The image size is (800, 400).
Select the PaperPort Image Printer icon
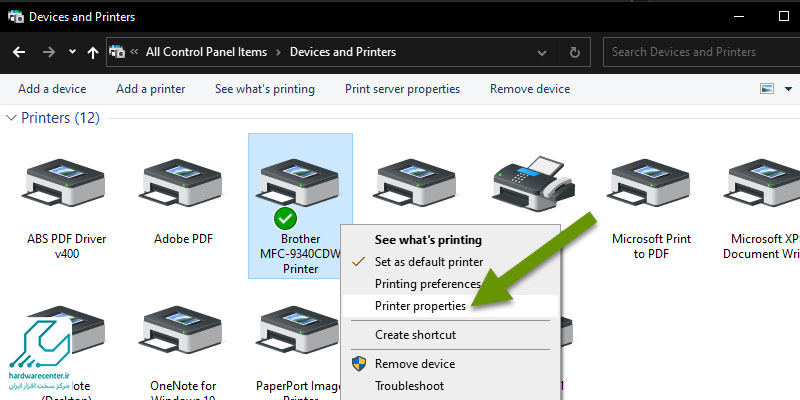(x=299, y=339)
